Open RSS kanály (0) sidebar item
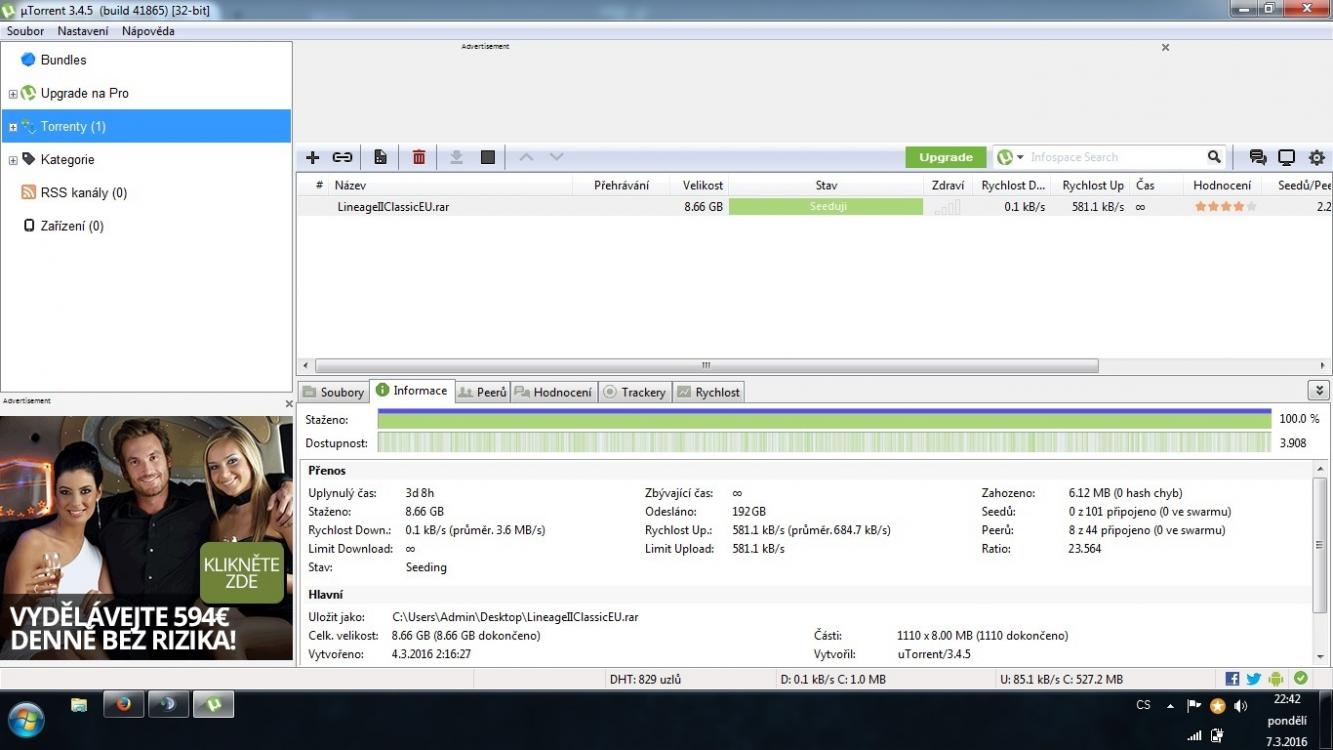This screenshot has width=1333, height=750. (x=83, y=192)
